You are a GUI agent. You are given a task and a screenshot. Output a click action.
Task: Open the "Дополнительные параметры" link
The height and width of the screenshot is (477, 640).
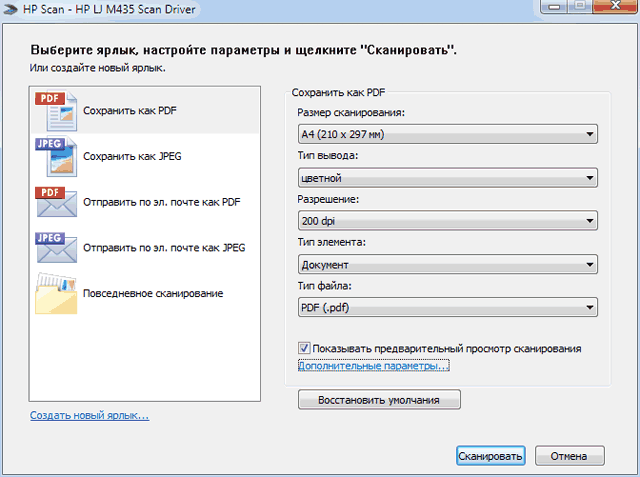click(x=373, y=367)
